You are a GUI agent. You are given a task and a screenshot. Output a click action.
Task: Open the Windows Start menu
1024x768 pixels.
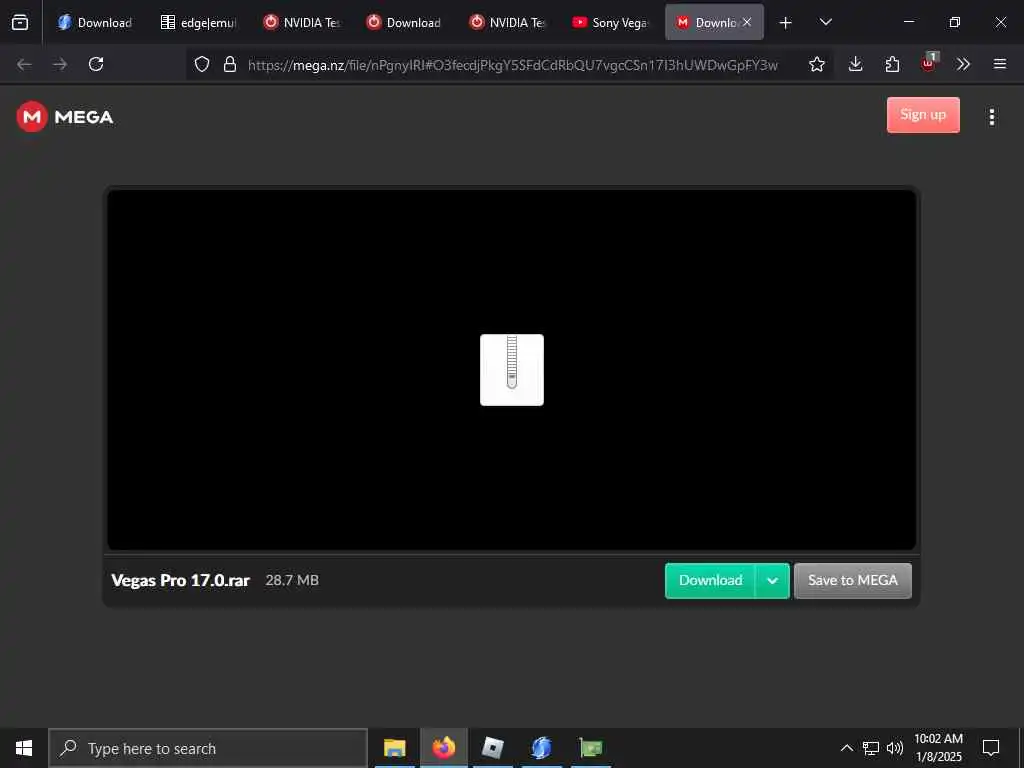coord(24,748)
